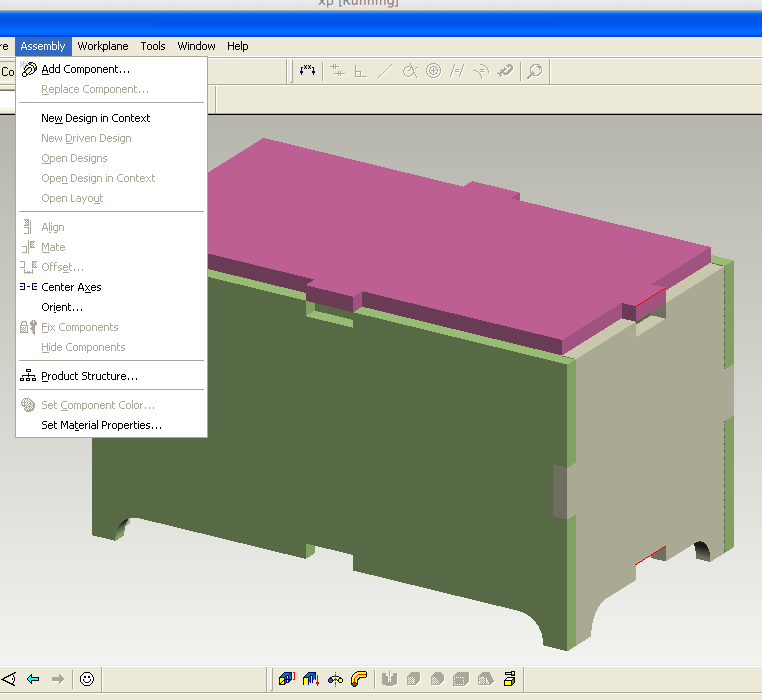762x700 pixels.
Task: Select the collinear line constraint icon
Action: 384,71
